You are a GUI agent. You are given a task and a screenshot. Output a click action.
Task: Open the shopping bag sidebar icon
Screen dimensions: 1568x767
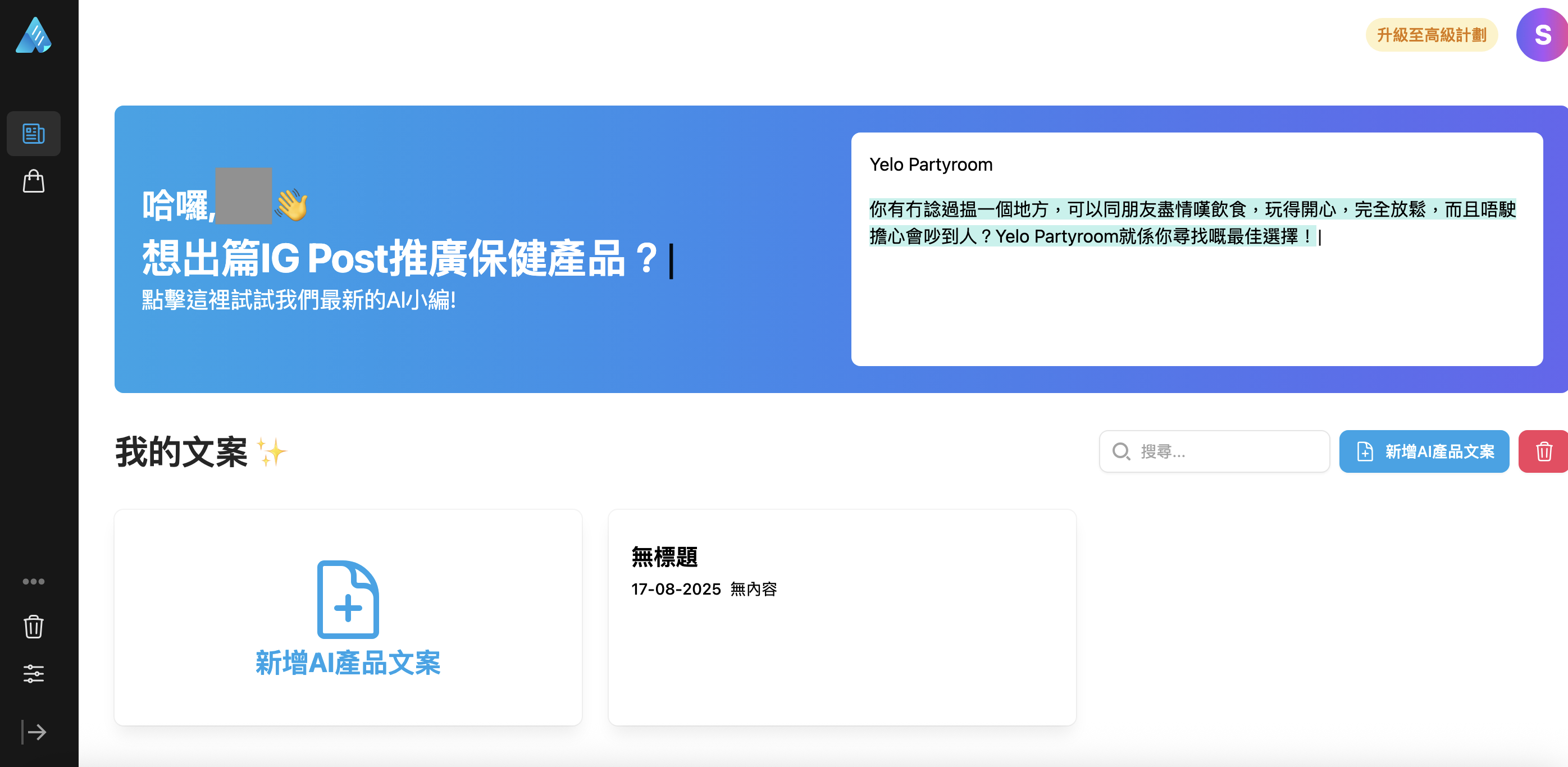tap(34, 181)
